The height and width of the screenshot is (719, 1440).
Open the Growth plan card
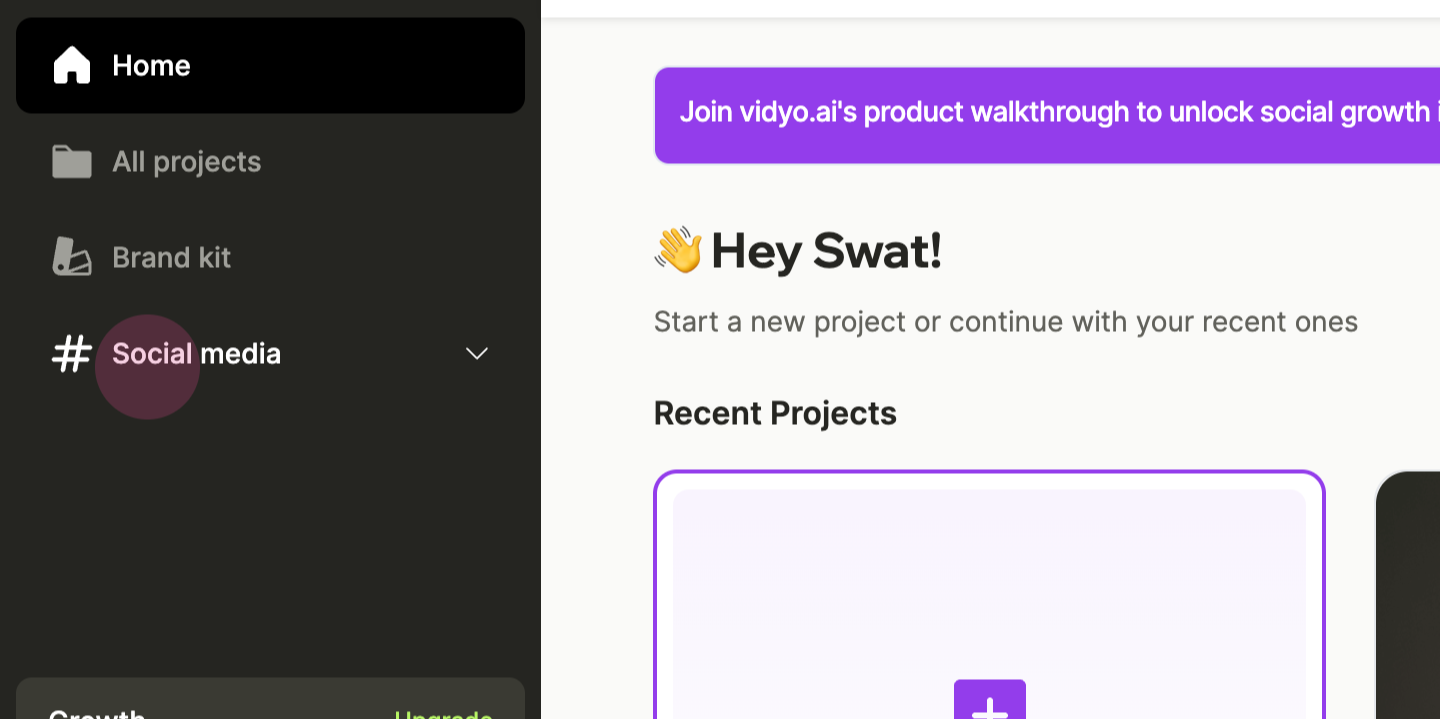tap(270, 699)
